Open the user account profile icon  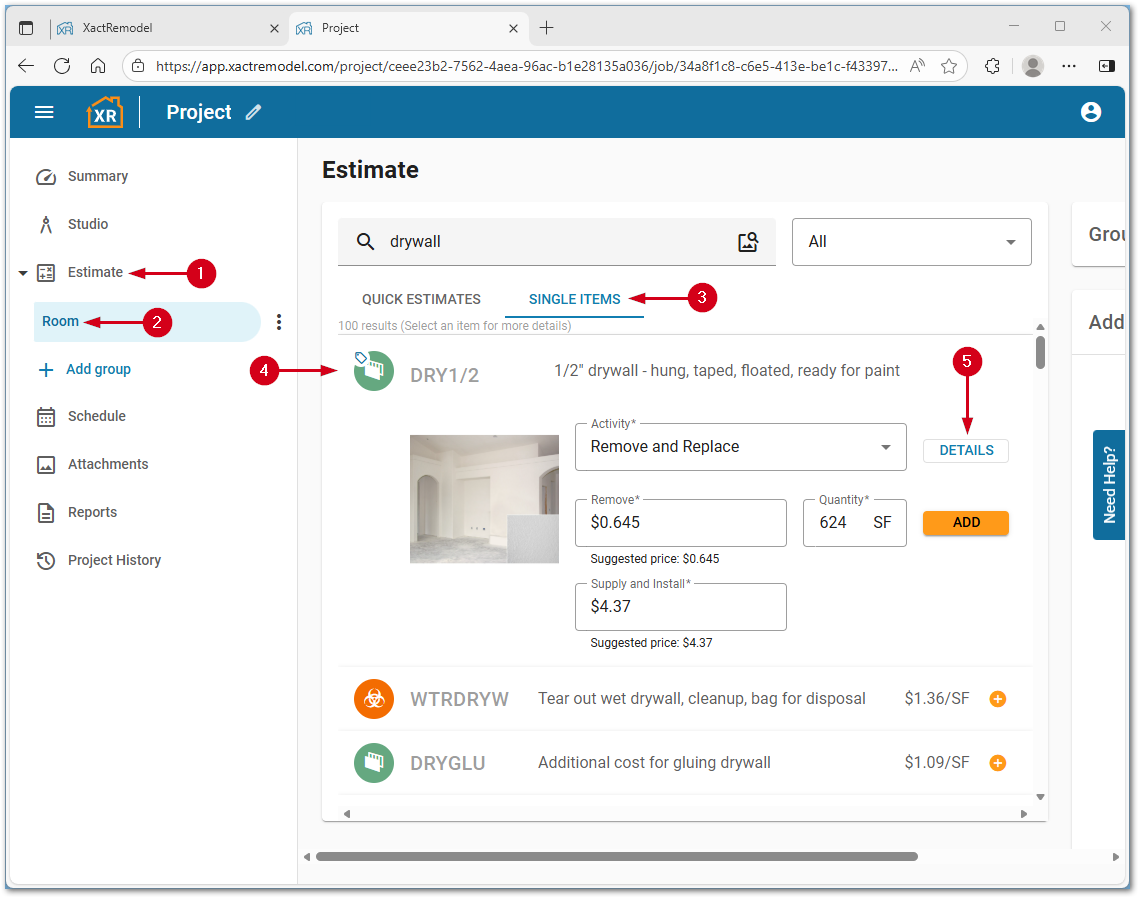[1091, 112]
